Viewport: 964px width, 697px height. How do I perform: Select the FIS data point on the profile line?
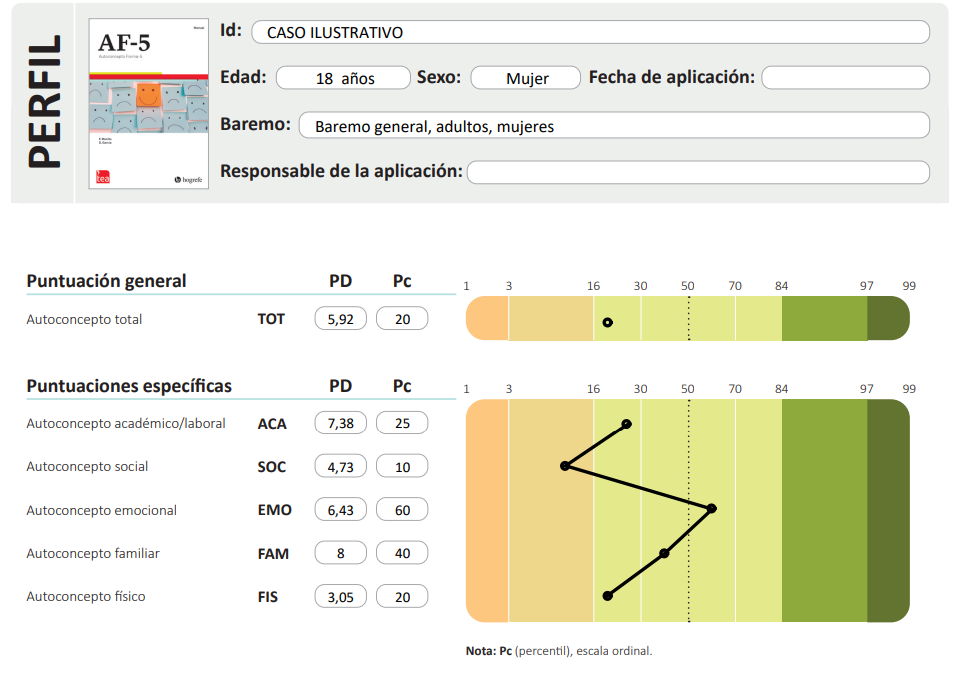click(x=607, y=595)
